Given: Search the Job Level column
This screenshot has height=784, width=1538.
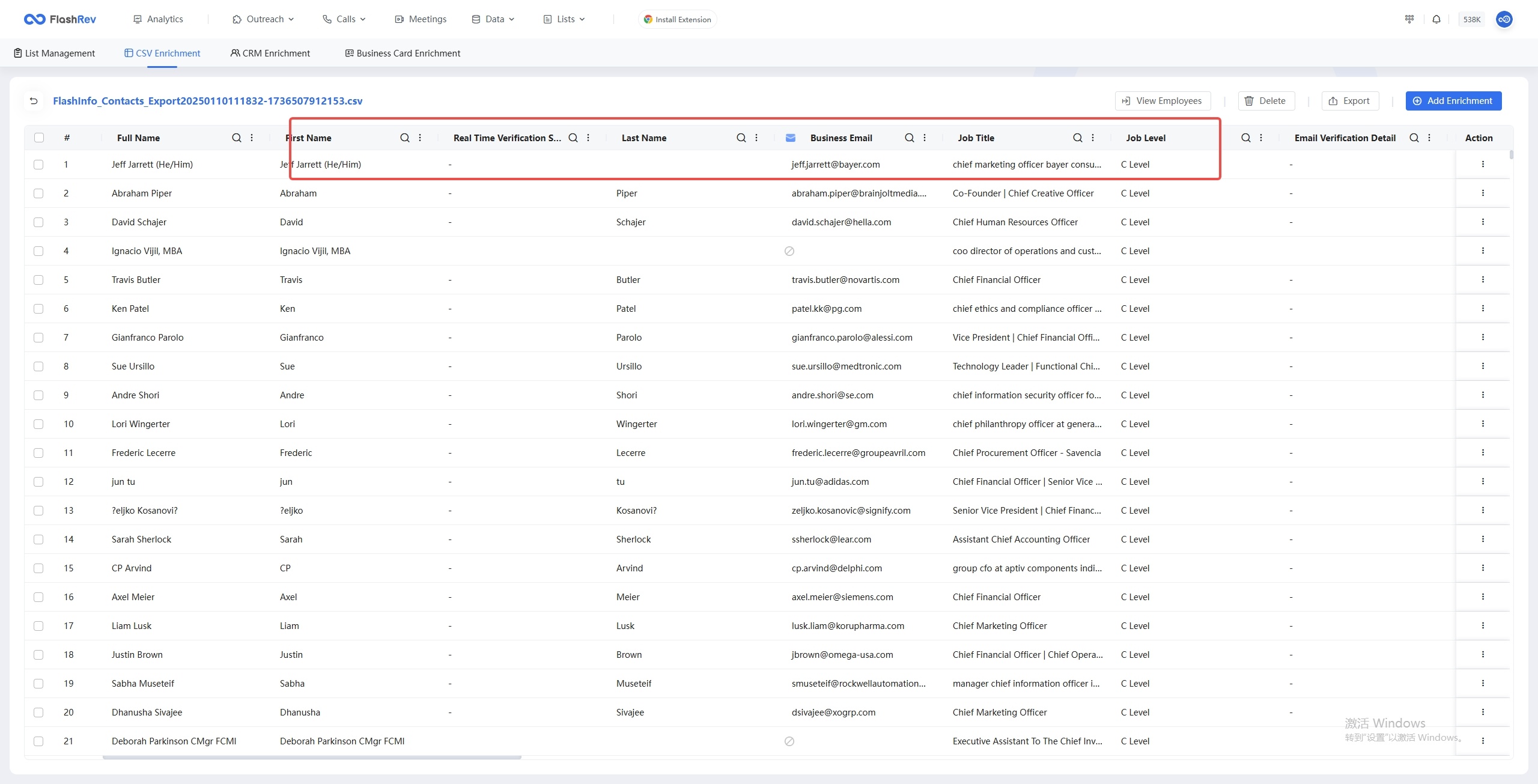Looking at the screenshot, I should (x=1246, y=138).
